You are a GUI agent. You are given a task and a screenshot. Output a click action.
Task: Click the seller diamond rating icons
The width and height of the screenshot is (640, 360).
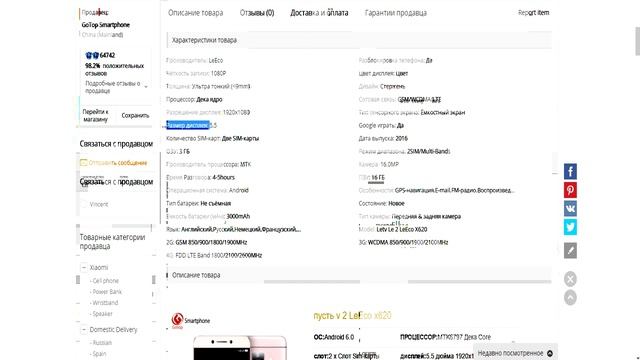click(92, 55)
